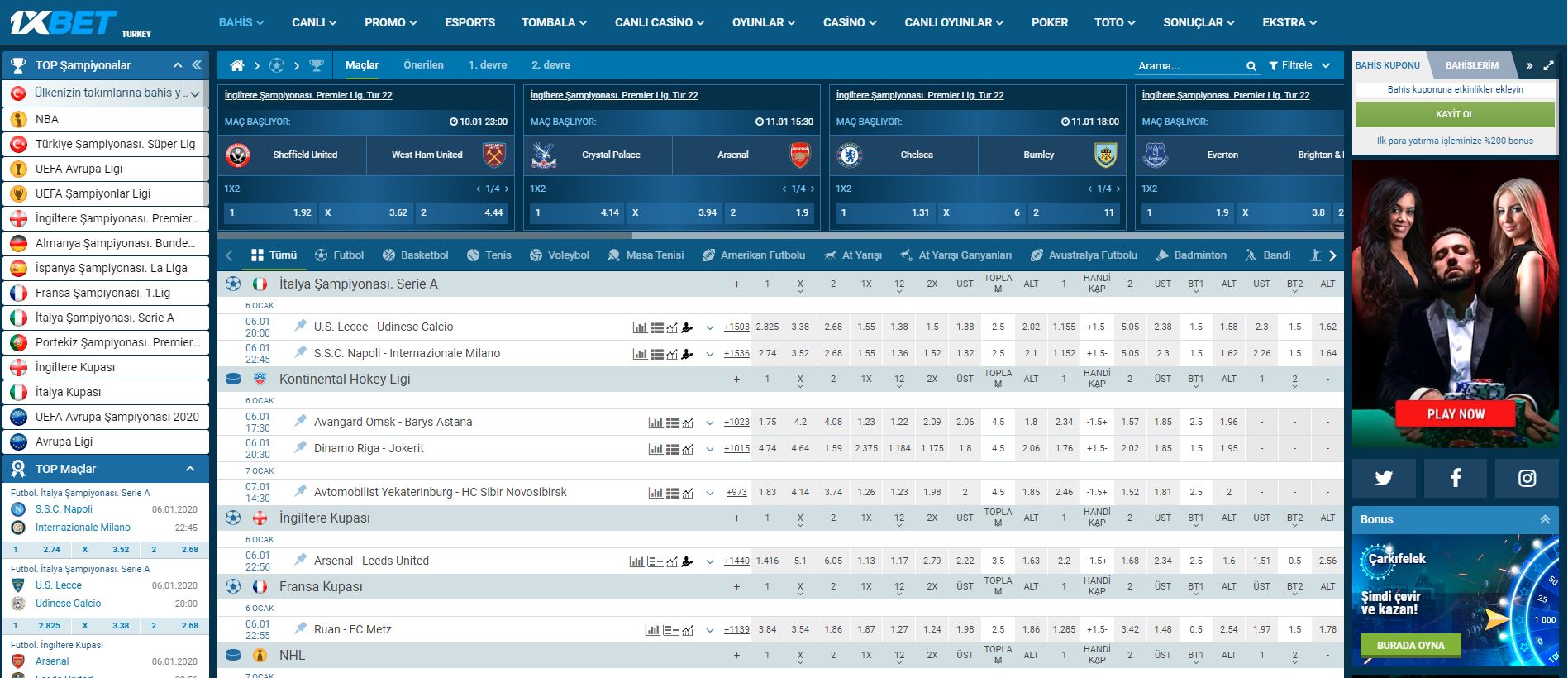Select the Tenis sport tab
This screenshot has height=678, width=1568.
(489, 255)
